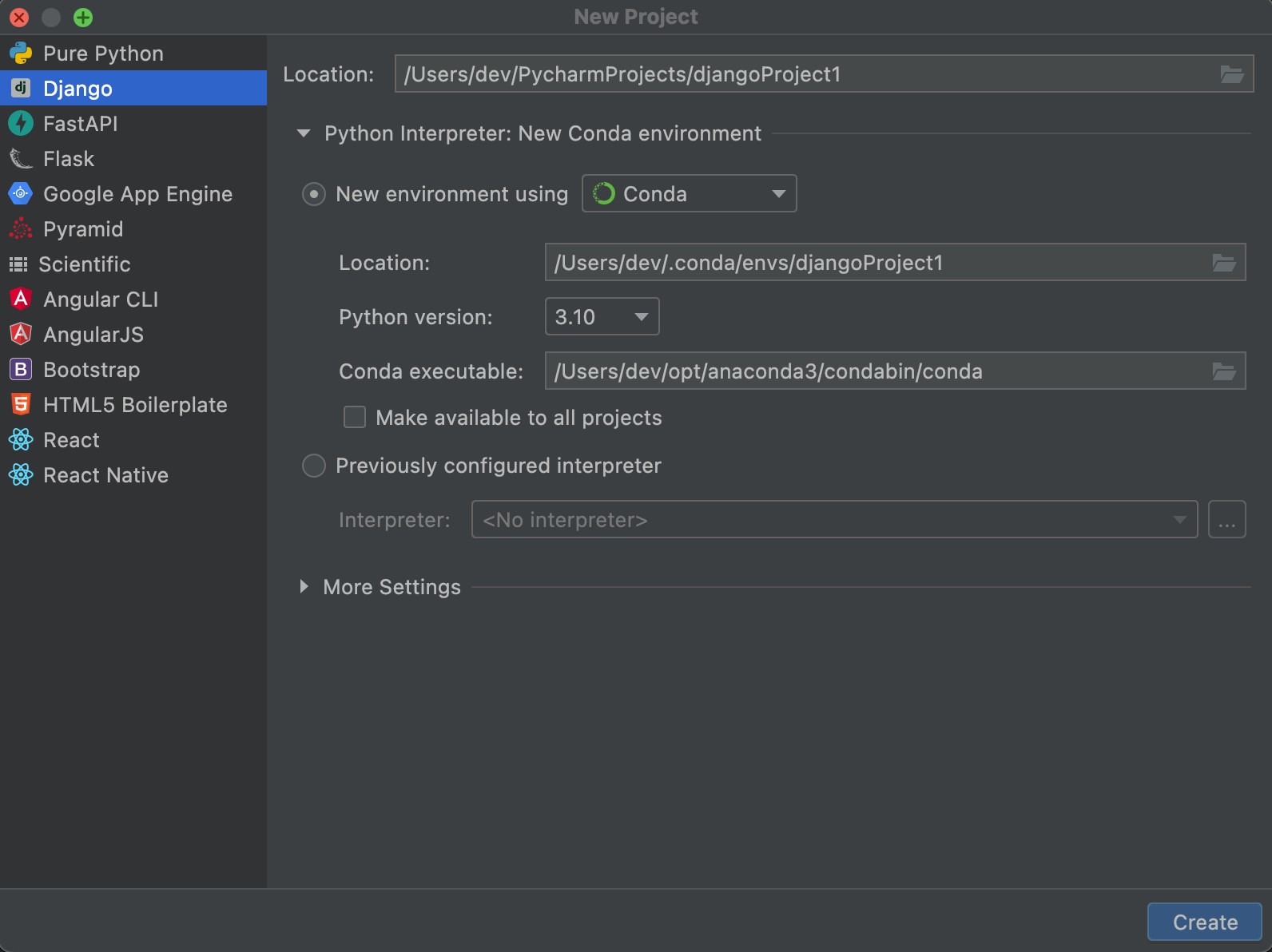The image size is (1272, 952).
Task: Click the HTML5 Boilerplate icon
Action: 21,404
